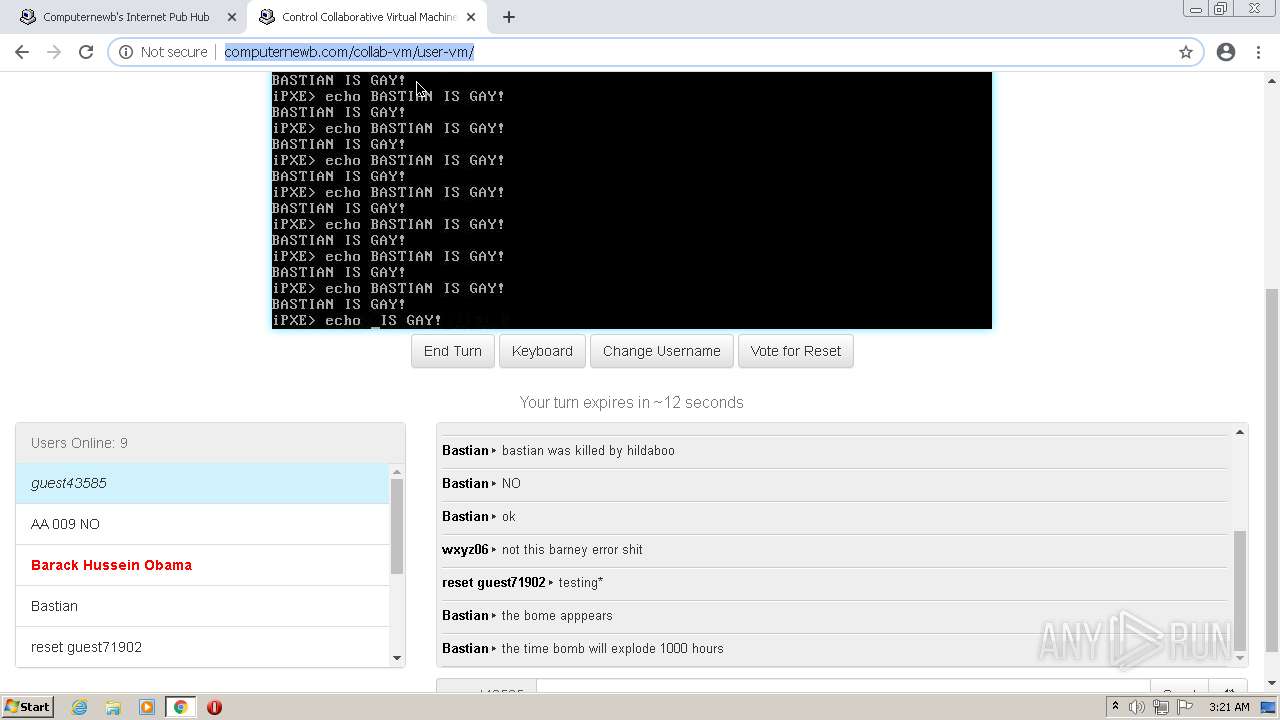1280x720 pixels.
Task: Click chat message 'ok' from Bastian
Action: [x=509, y=516]
